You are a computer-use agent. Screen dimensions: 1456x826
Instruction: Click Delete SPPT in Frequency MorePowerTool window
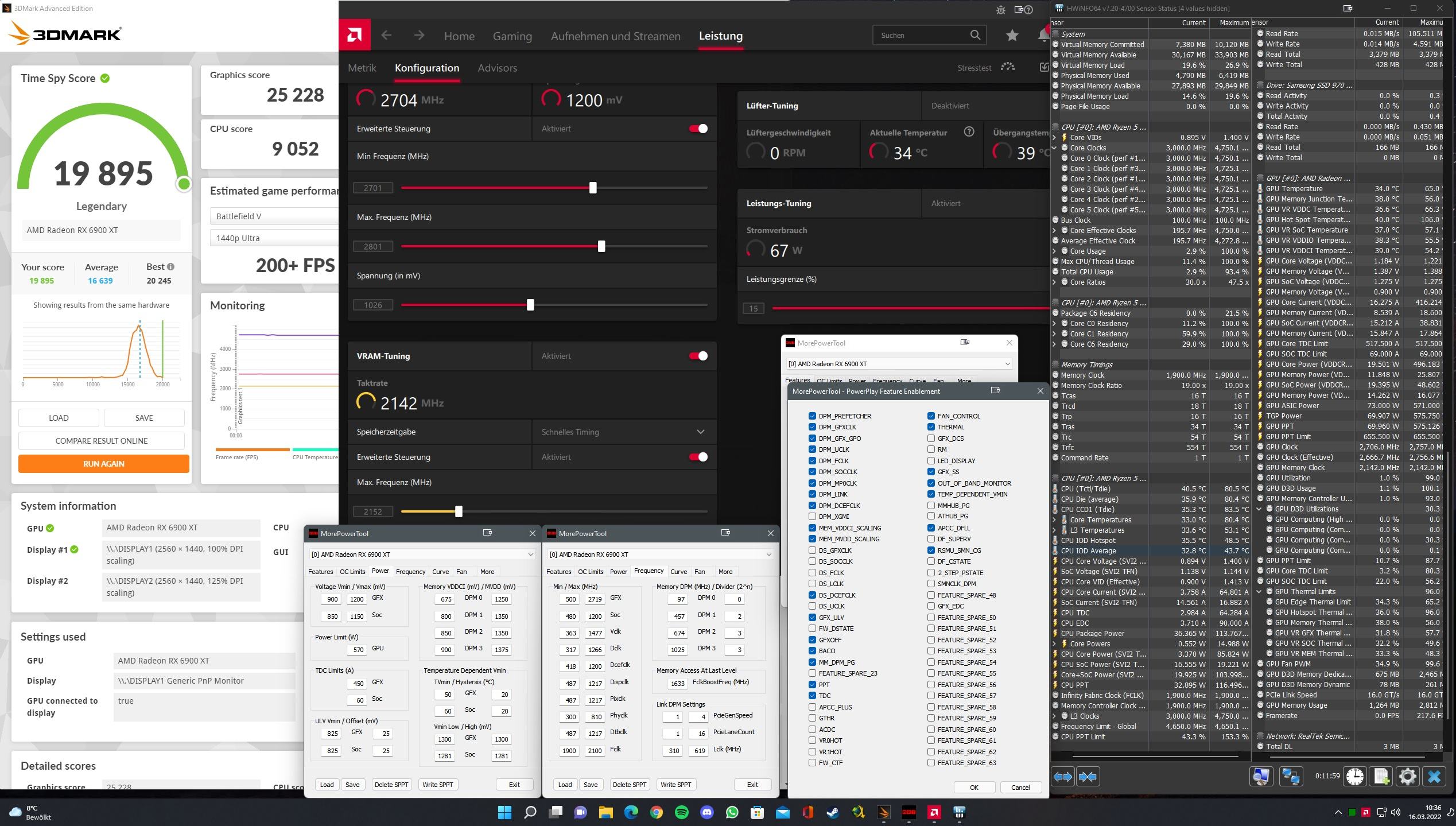click(x=629, y=784)
